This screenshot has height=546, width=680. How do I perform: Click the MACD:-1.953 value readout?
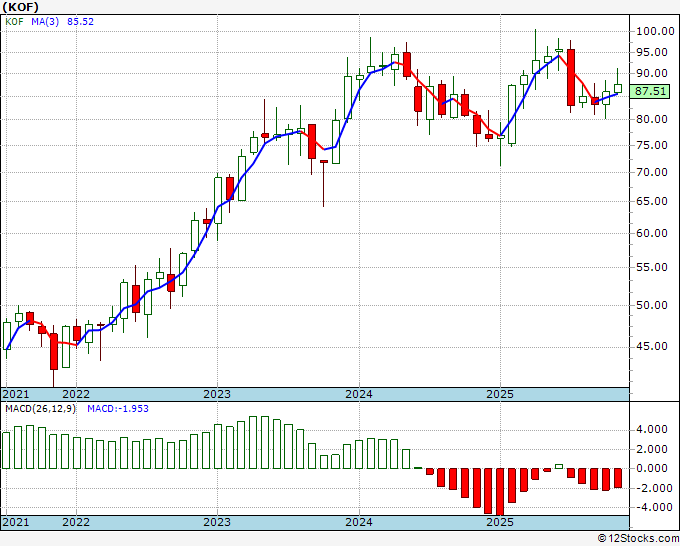click(x=118, y=409)
